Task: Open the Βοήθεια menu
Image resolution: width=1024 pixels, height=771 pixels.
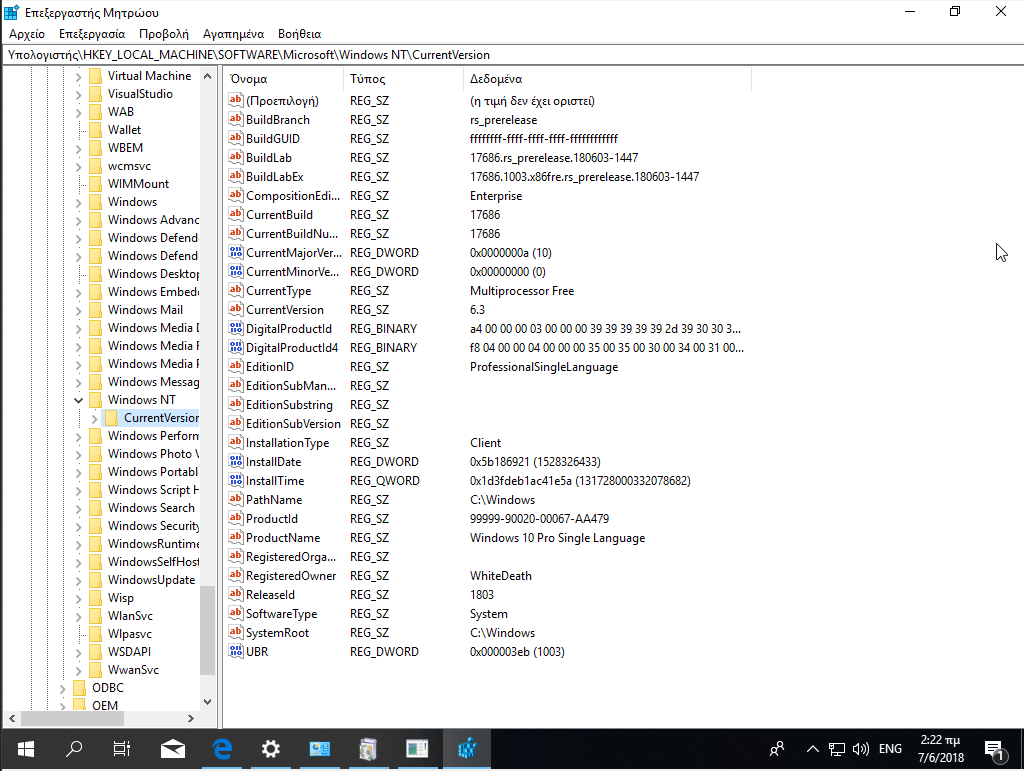Action: pos(299,34)
